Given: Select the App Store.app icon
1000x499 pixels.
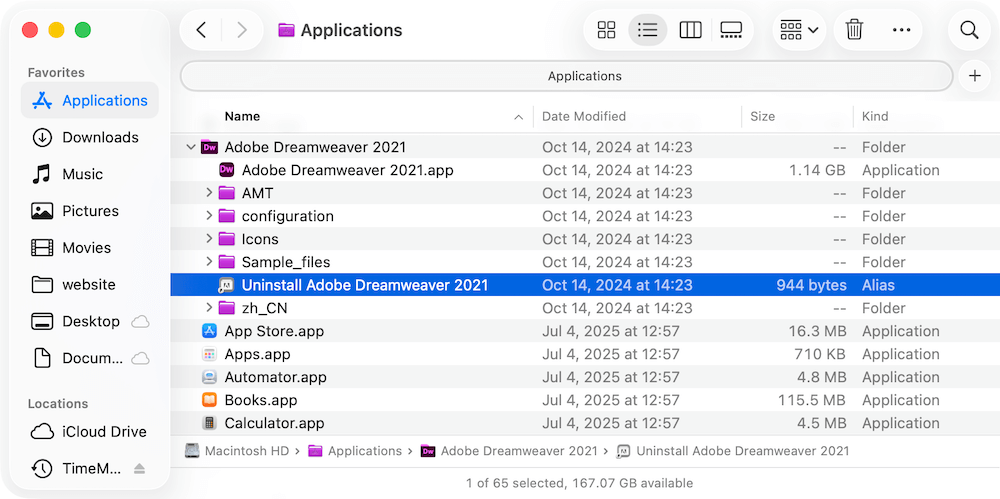Looking at the screenshot, I should click(x=209, y=331).
